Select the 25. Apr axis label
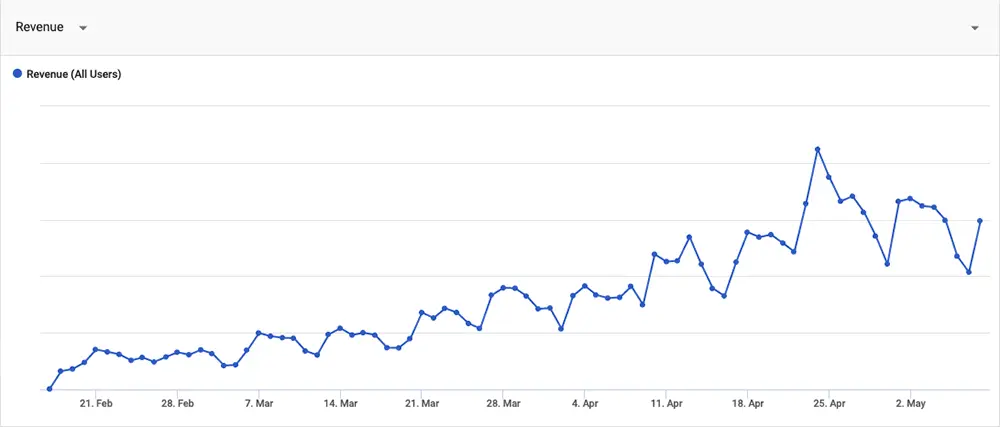The height and width of the screenshot is (427, 1000). click(x=829, y=403)
